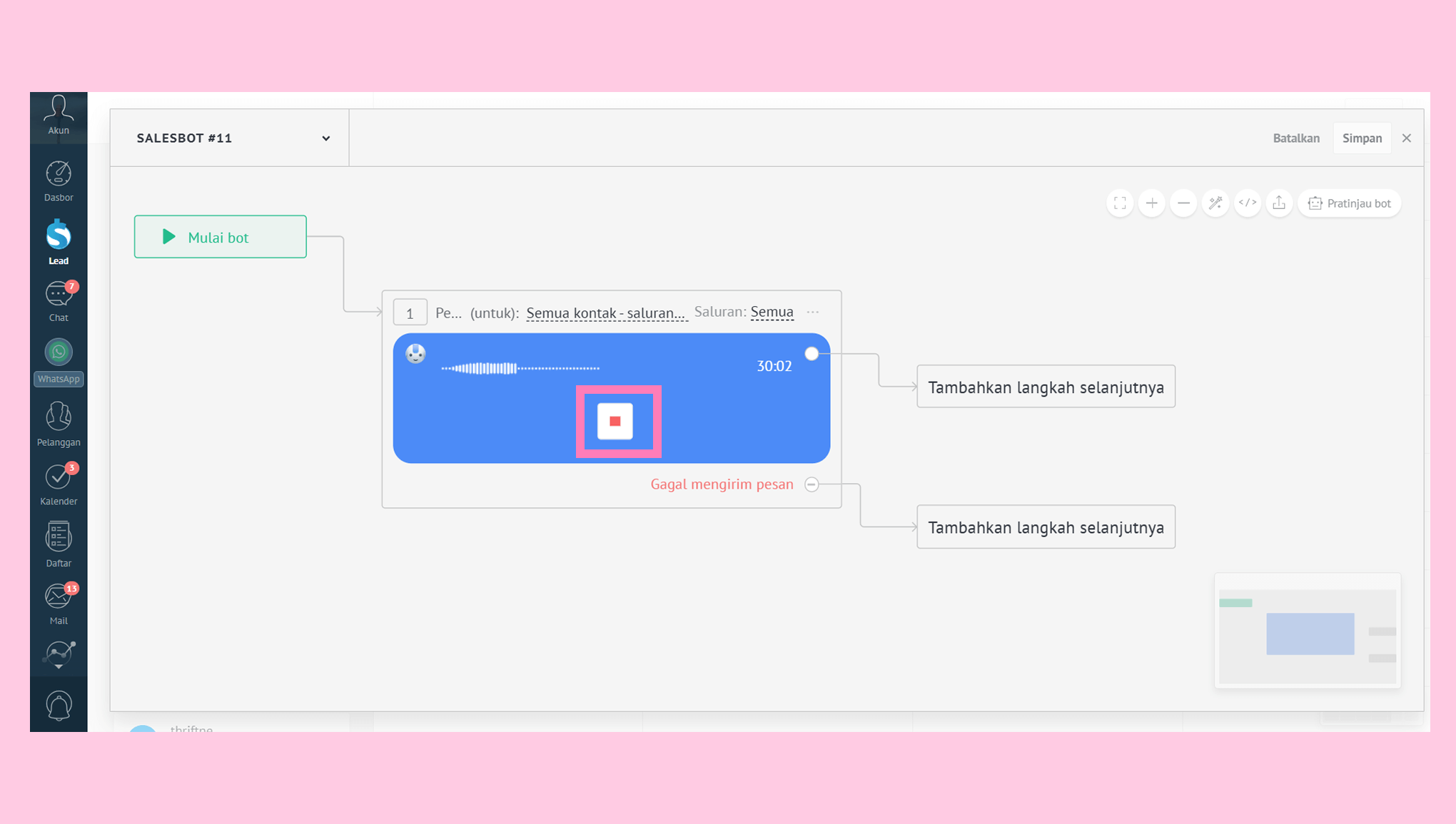Zoom in with the plus icon
Screen dimensions: 1456x824
(1151, 203)
